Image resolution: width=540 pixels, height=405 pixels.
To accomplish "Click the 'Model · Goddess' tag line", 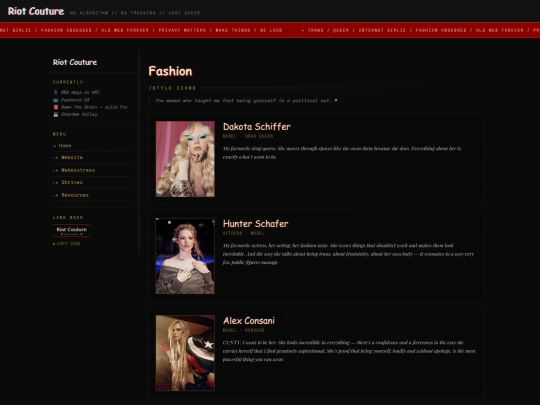I will pos(243,330).
